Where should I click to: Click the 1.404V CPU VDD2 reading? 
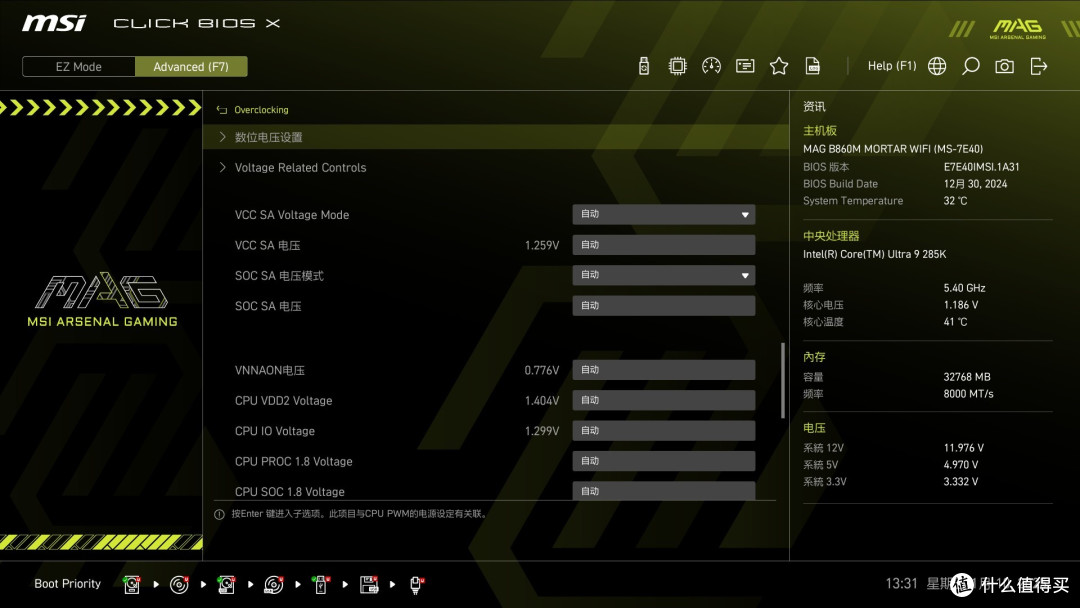coord(541,401)
